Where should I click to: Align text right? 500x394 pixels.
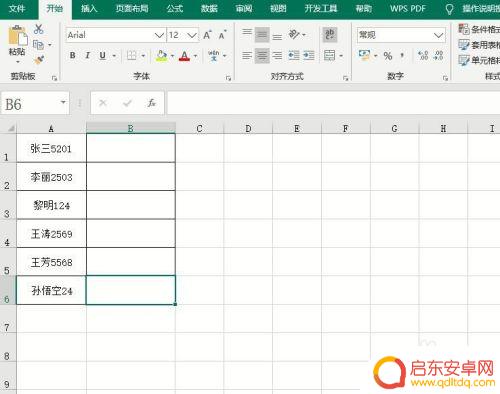(277, 55)
